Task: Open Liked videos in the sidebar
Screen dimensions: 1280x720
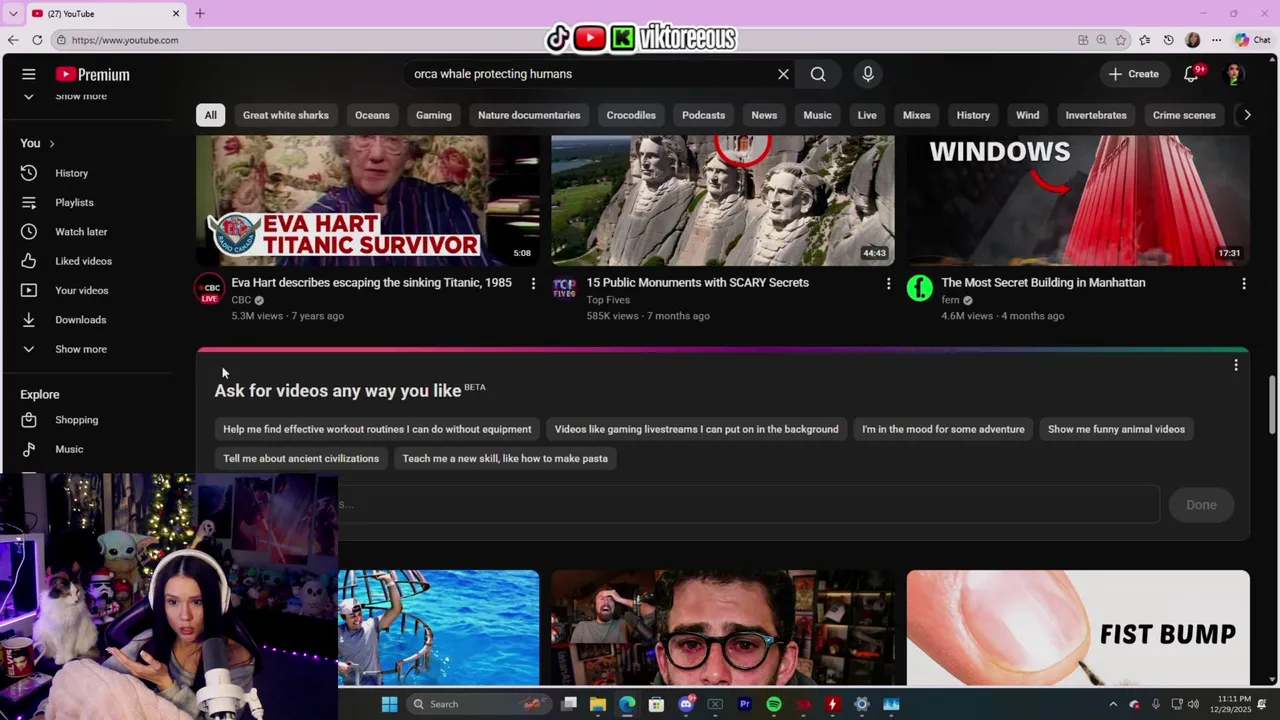Action: [x=83, y=261]
